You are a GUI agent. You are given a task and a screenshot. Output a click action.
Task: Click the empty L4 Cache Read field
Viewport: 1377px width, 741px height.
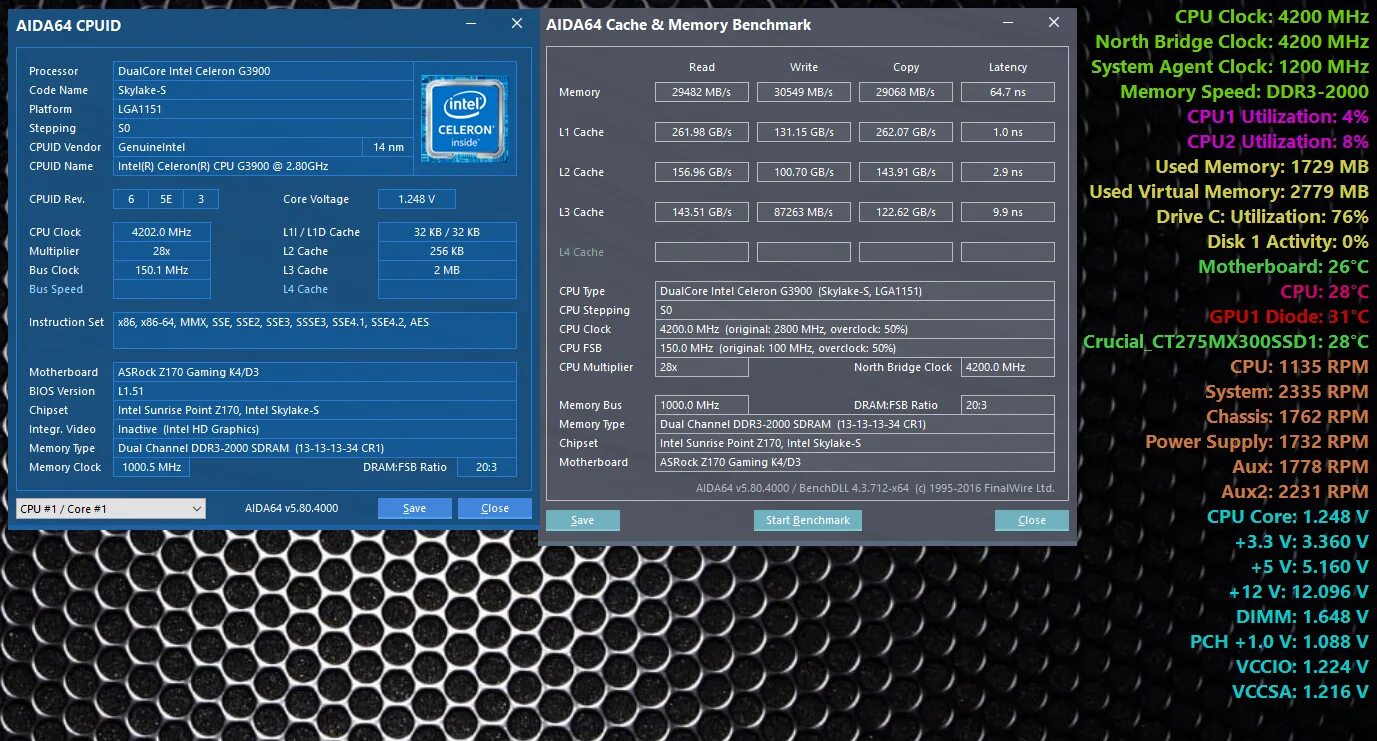tap(702, 252)
